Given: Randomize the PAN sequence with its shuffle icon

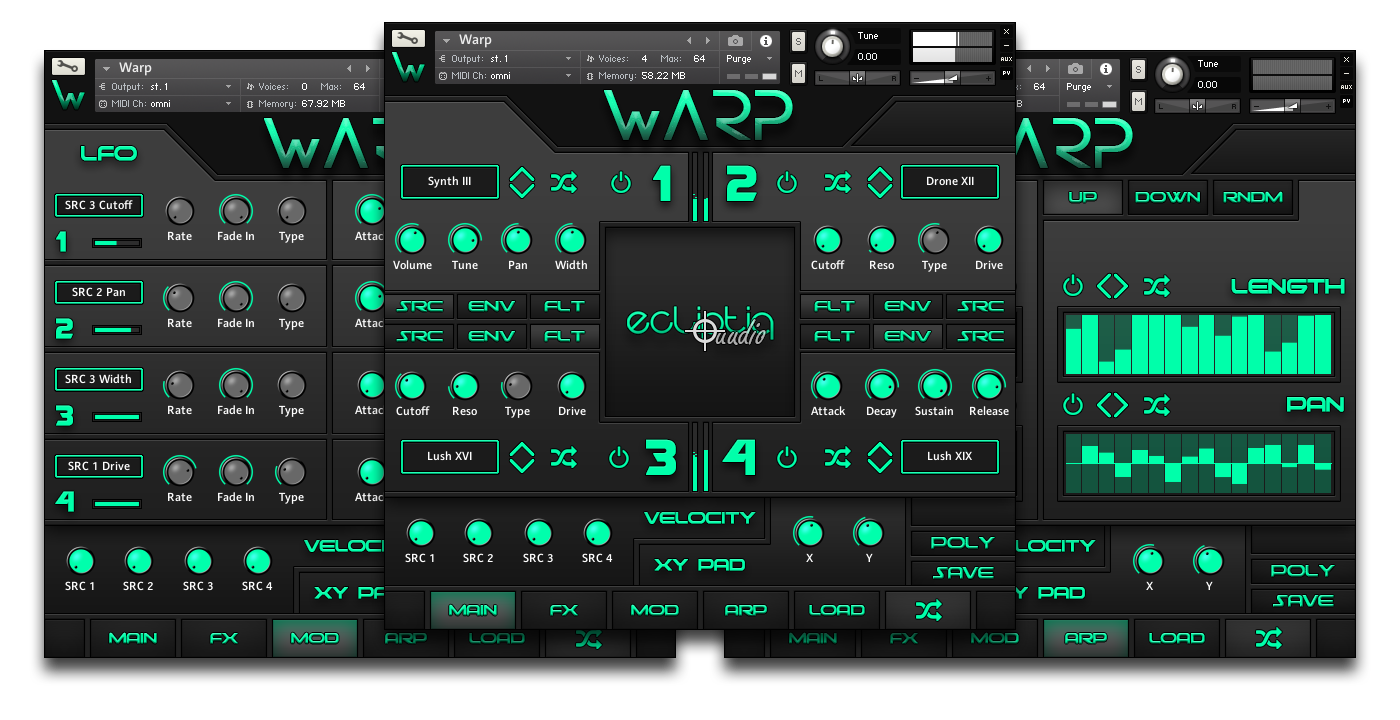Looking at the screenshot, I should 1157,405.
